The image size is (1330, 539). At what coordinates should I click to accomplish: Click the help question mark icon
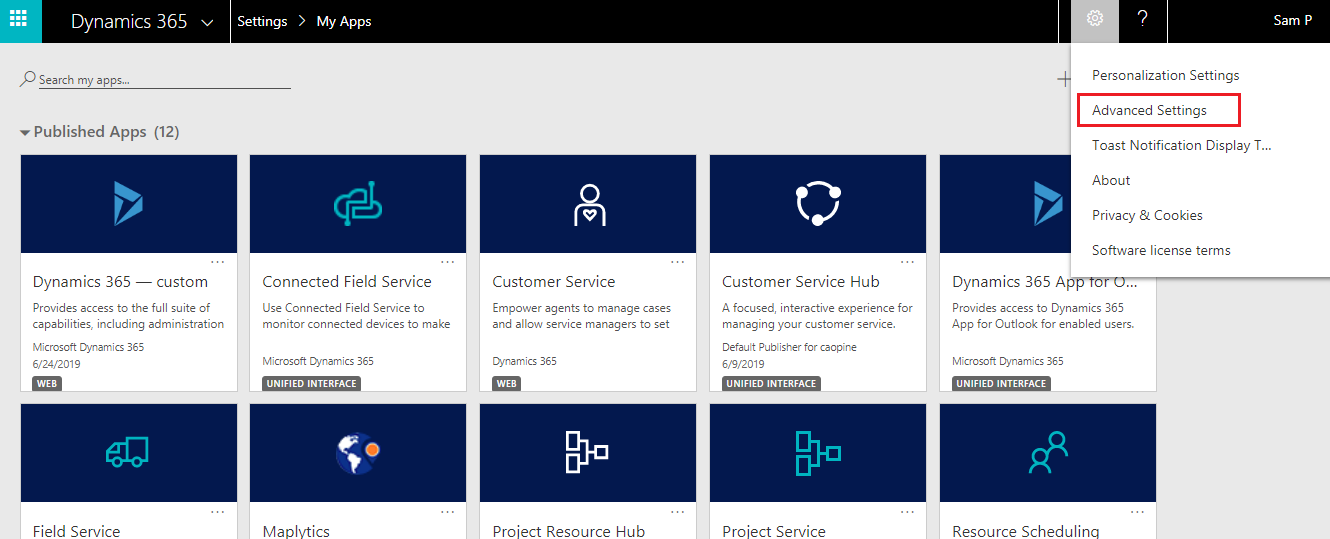(1142, 20)
